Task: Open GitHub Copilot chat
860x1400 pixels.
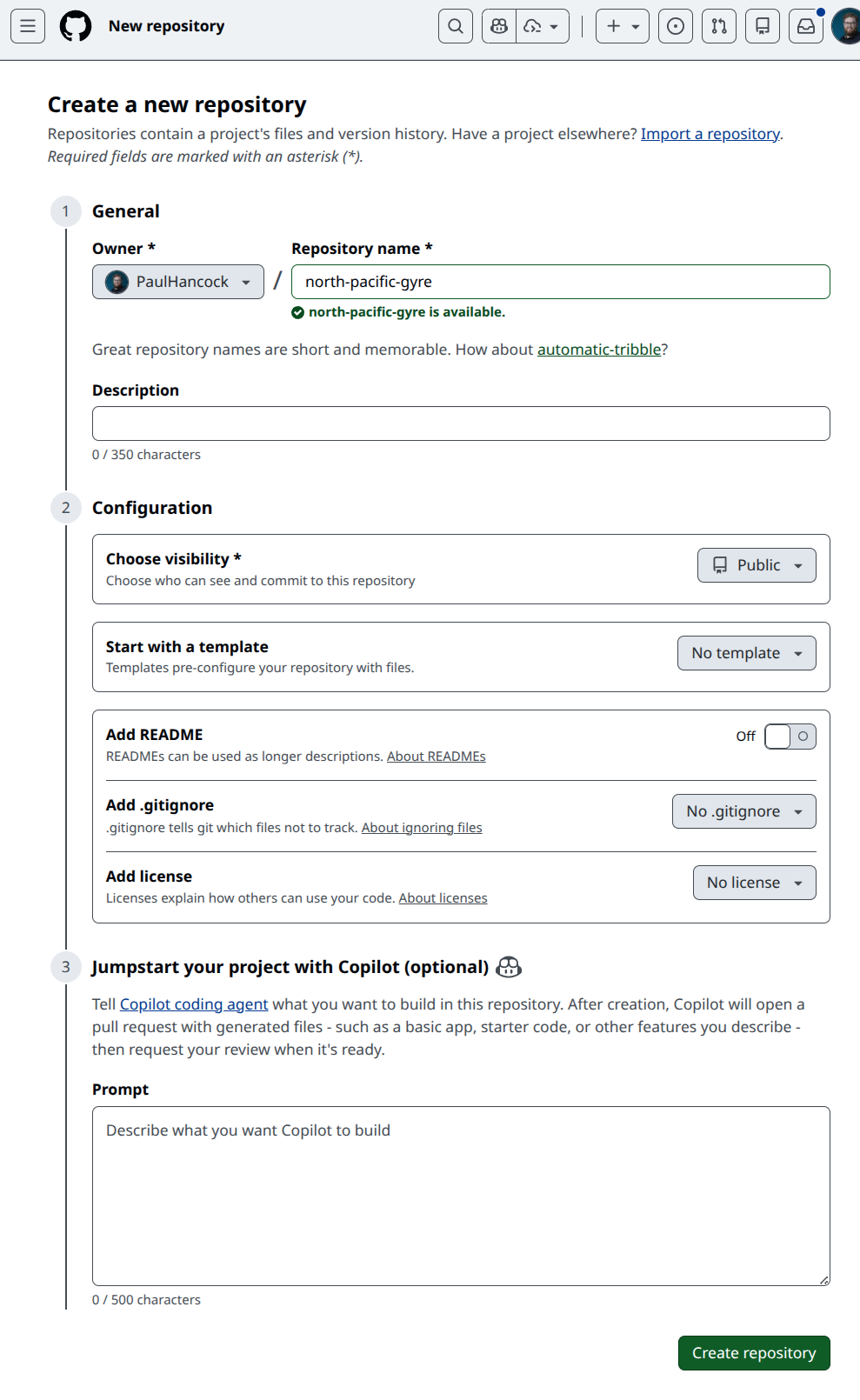Action: (498, 26)
